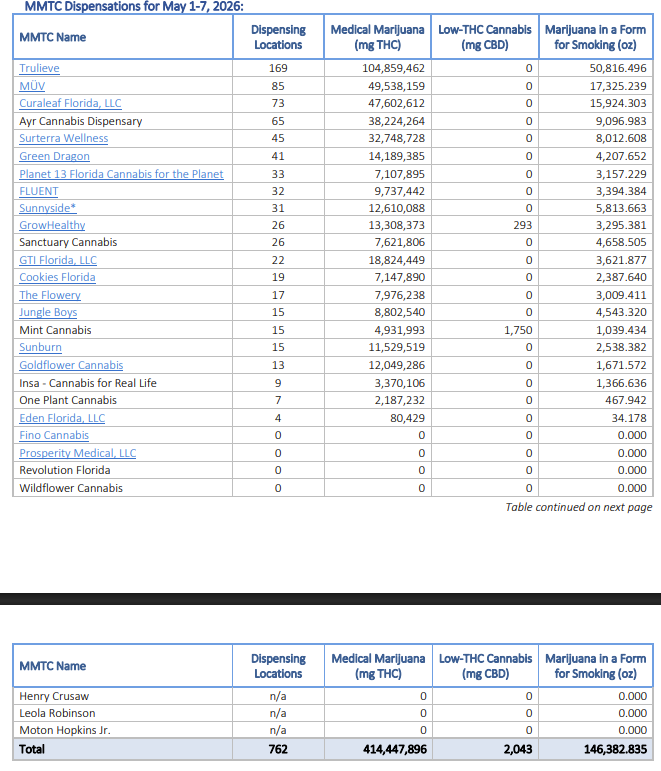The image size is (661, 771).
Task: Open the MÜV link
Action: 32,86
